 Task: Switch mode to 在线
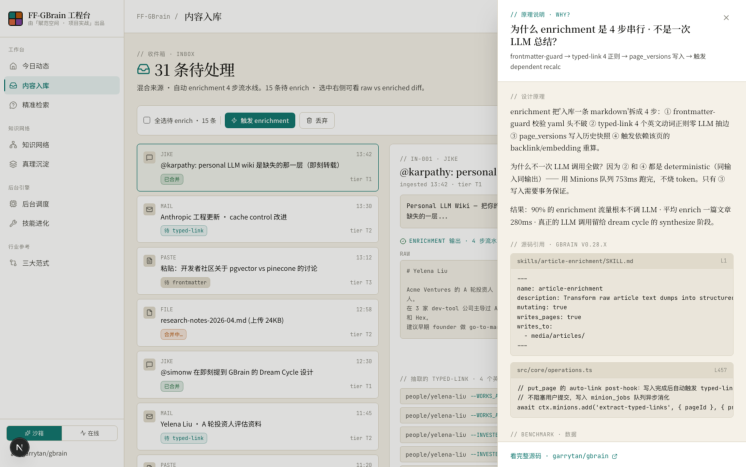click(89, 433)
